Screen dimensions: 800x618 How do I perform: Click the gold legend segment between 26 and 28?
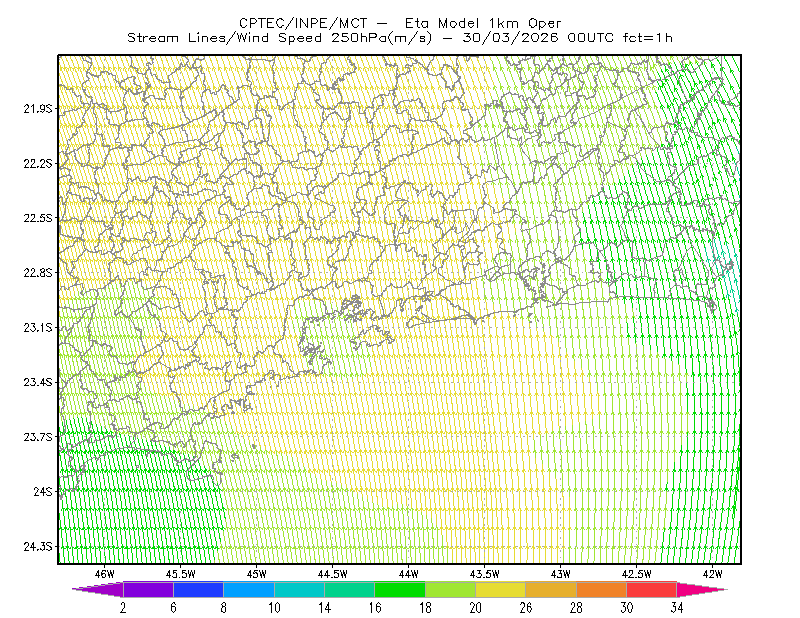(551, 589)
